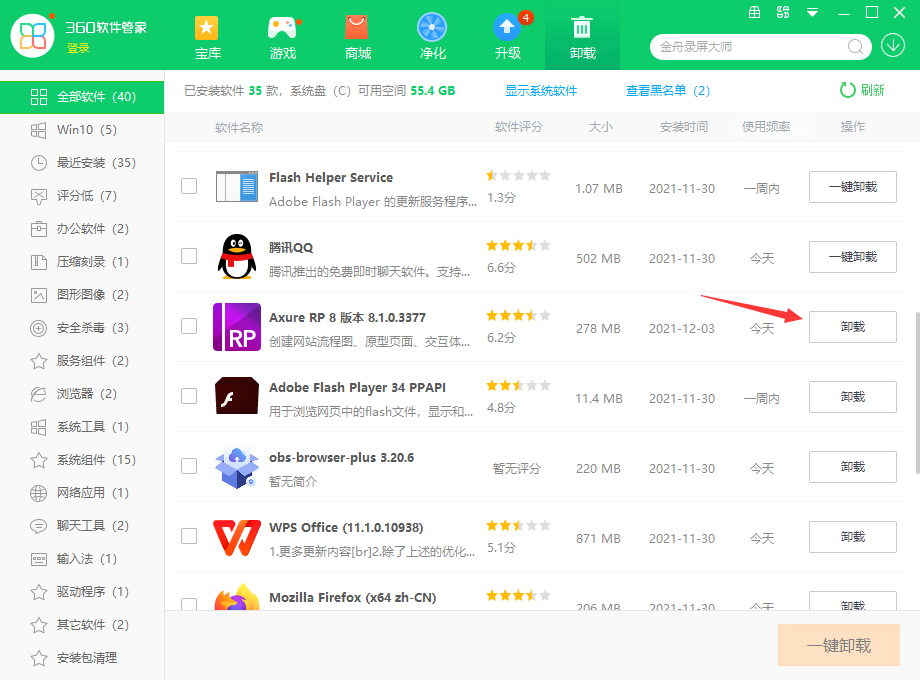Refresh the list with 刷新
Image resolution: width=920 pixels, height=680 pixels.
coord(862,90)
